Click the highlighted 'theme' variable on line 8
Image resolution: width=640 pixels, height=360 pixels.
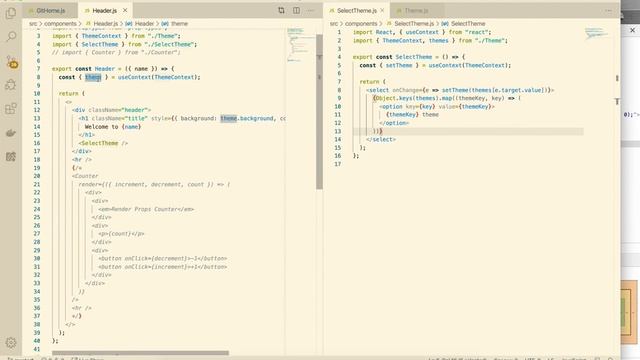coord(93,77)
